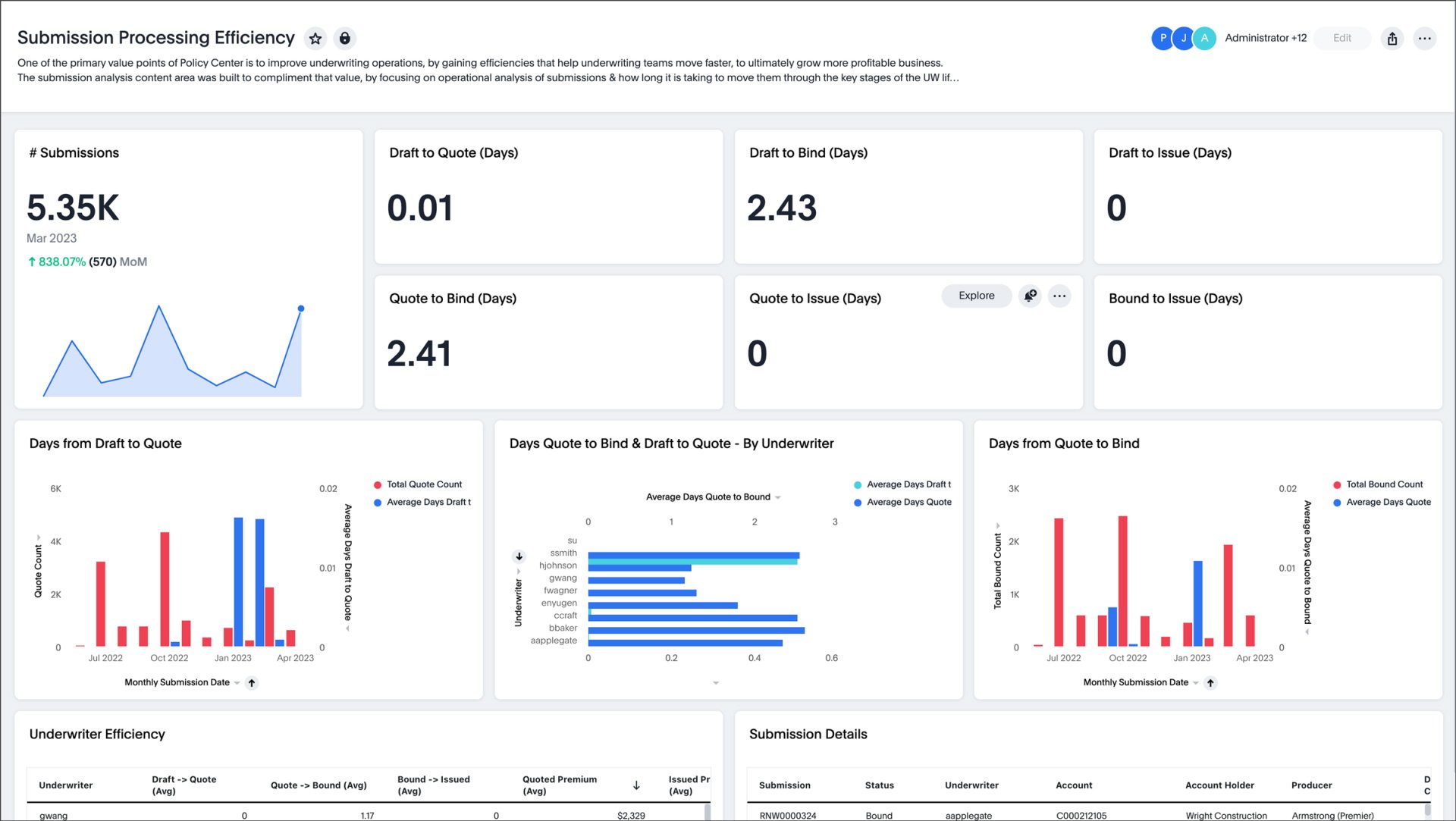The width and height of the screenshot is (1456, 821).
Task: Expand the Average Days Quote to Bound right axis chevron
Action: (x=1307, y=631)
